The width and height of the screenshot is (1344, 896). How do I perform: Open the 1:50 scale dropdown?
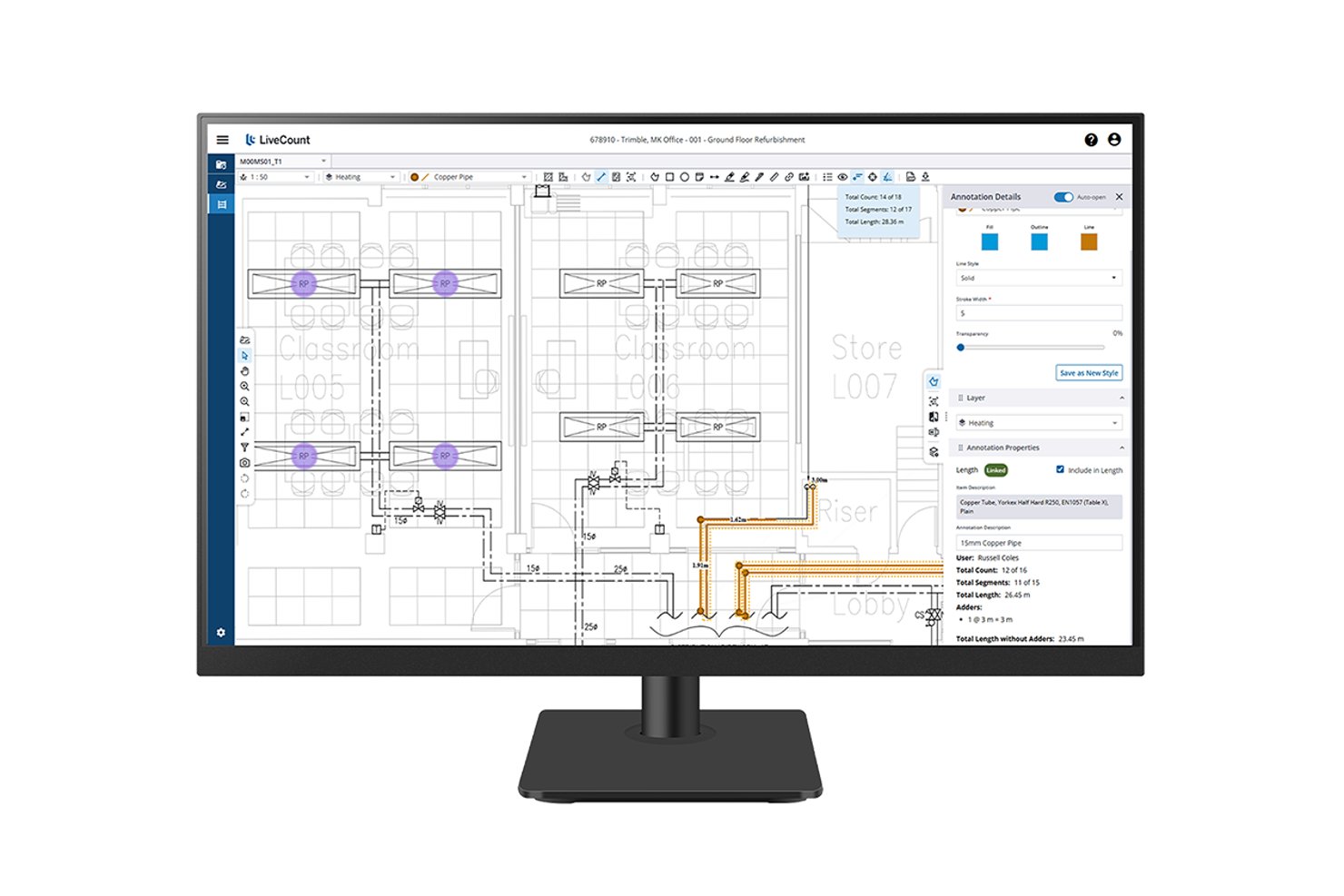coord(274,177)
